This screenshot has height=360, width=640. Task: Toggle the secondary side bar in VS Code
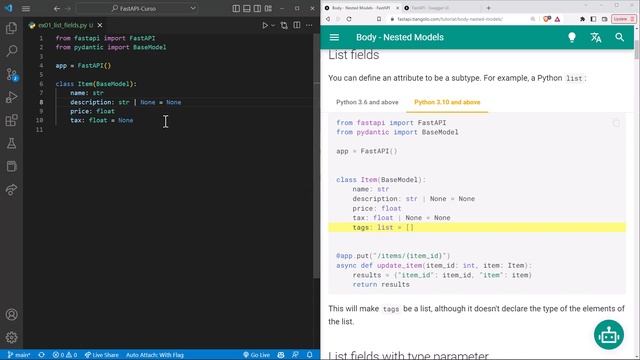[x=257, y=9]
